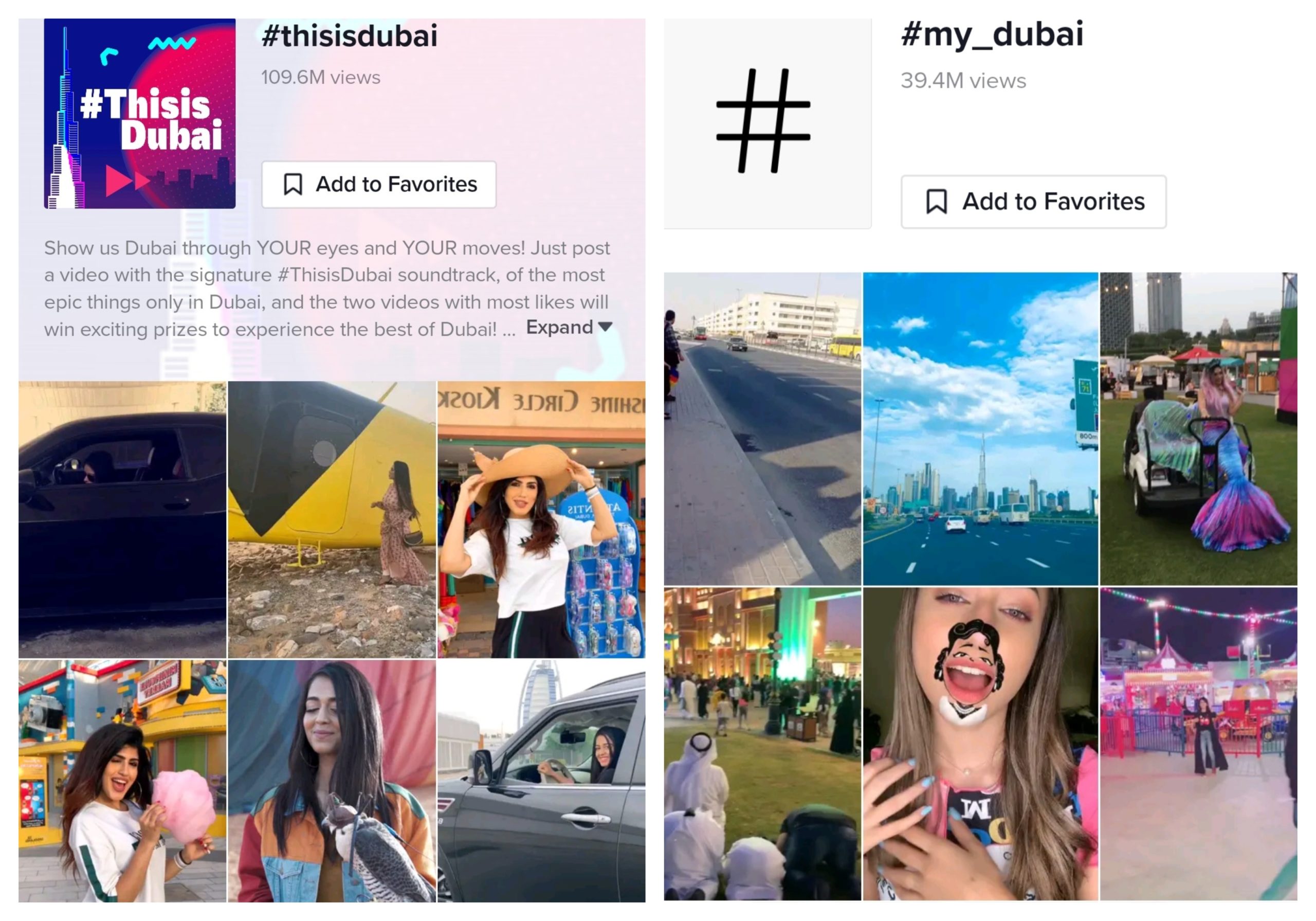Add #thisisdubai to Favorites
Screen dimensions: 1316x921
(379, 185)
